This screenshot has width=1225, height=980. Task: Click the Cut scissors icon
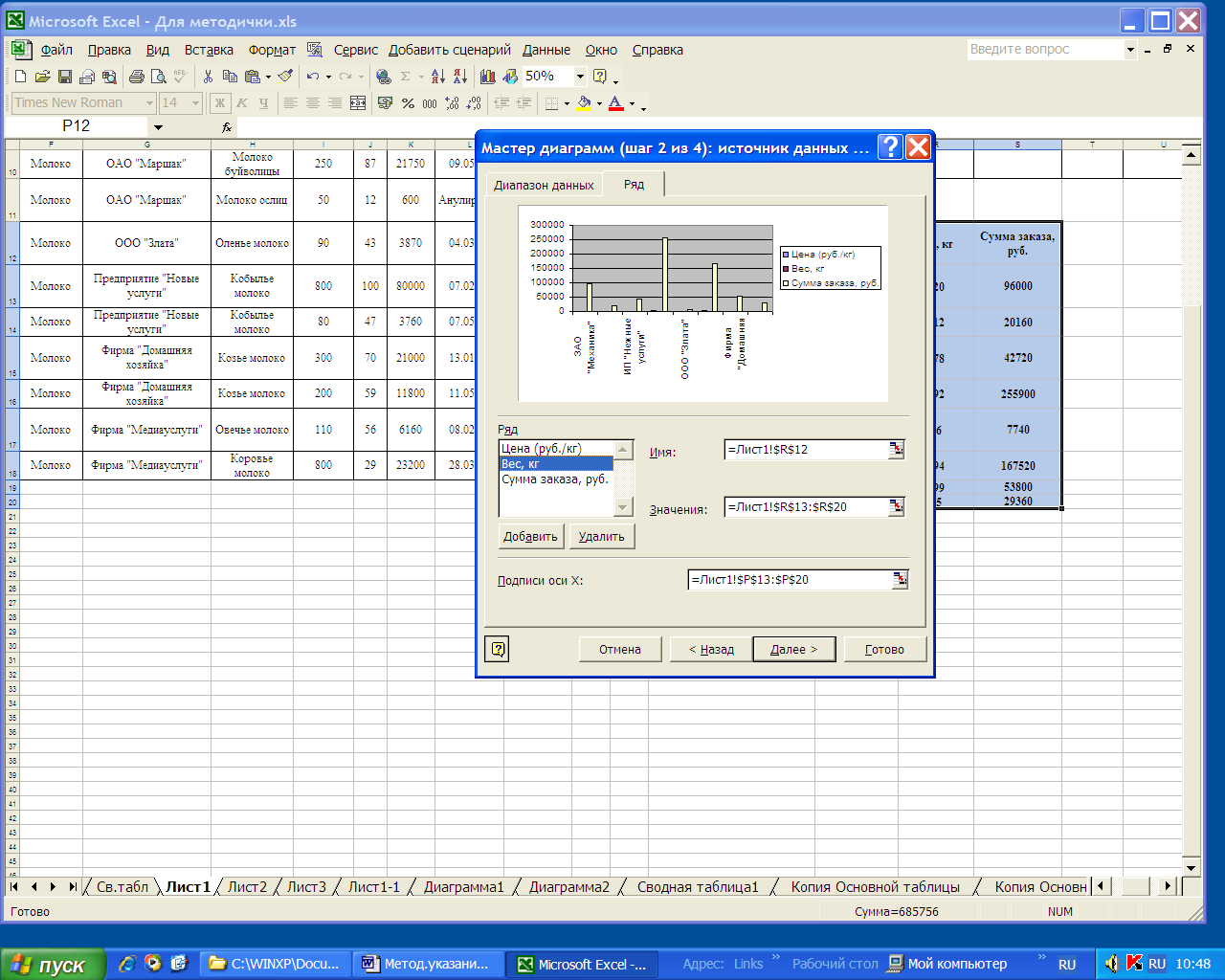point(208,77)
